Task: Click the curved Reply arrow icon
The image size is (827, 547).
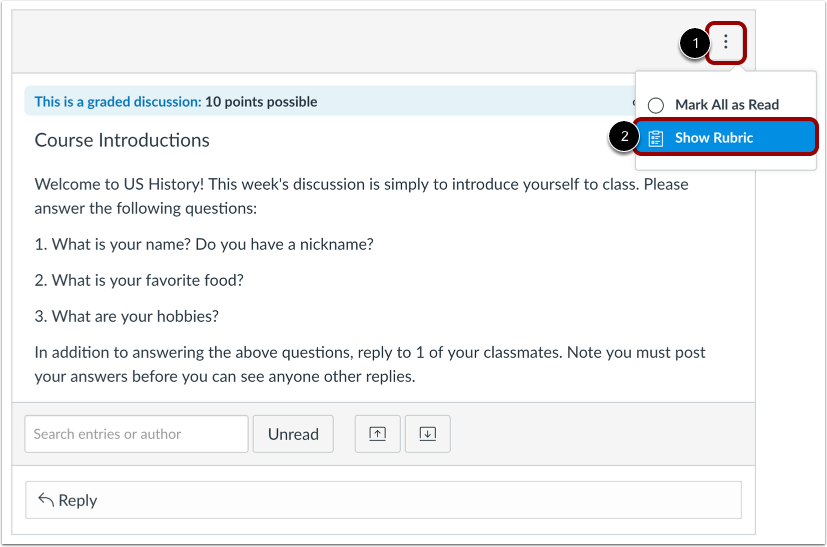Action: tap(46, 500)
